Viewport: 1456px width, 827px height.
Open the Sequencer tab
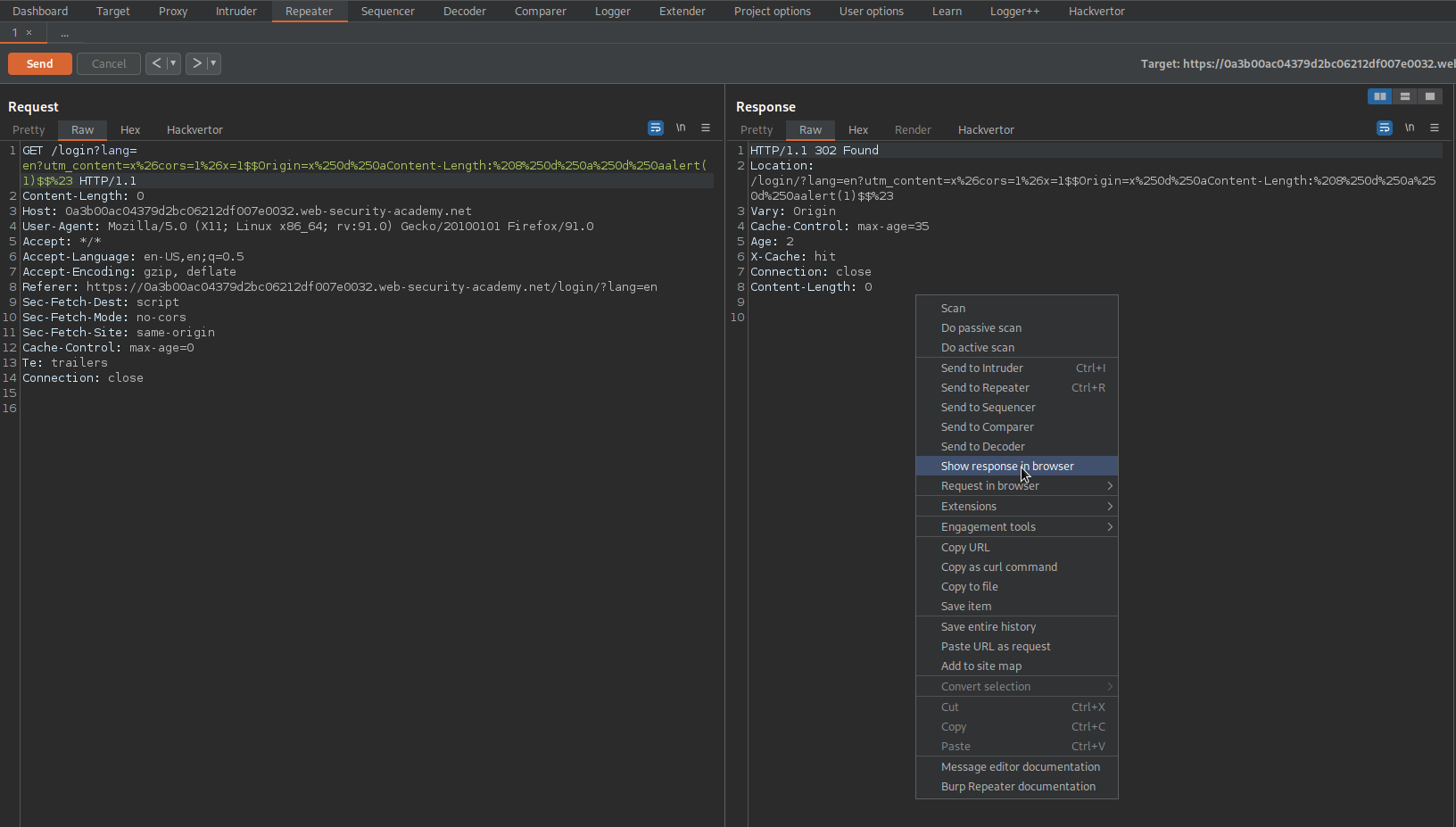(x=388, y=12)
